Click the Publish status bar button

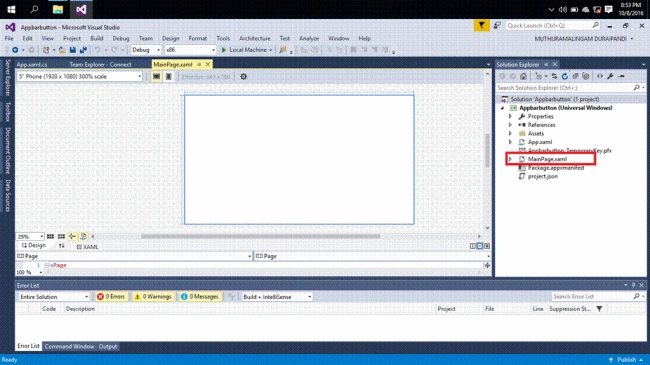[626, 360]
